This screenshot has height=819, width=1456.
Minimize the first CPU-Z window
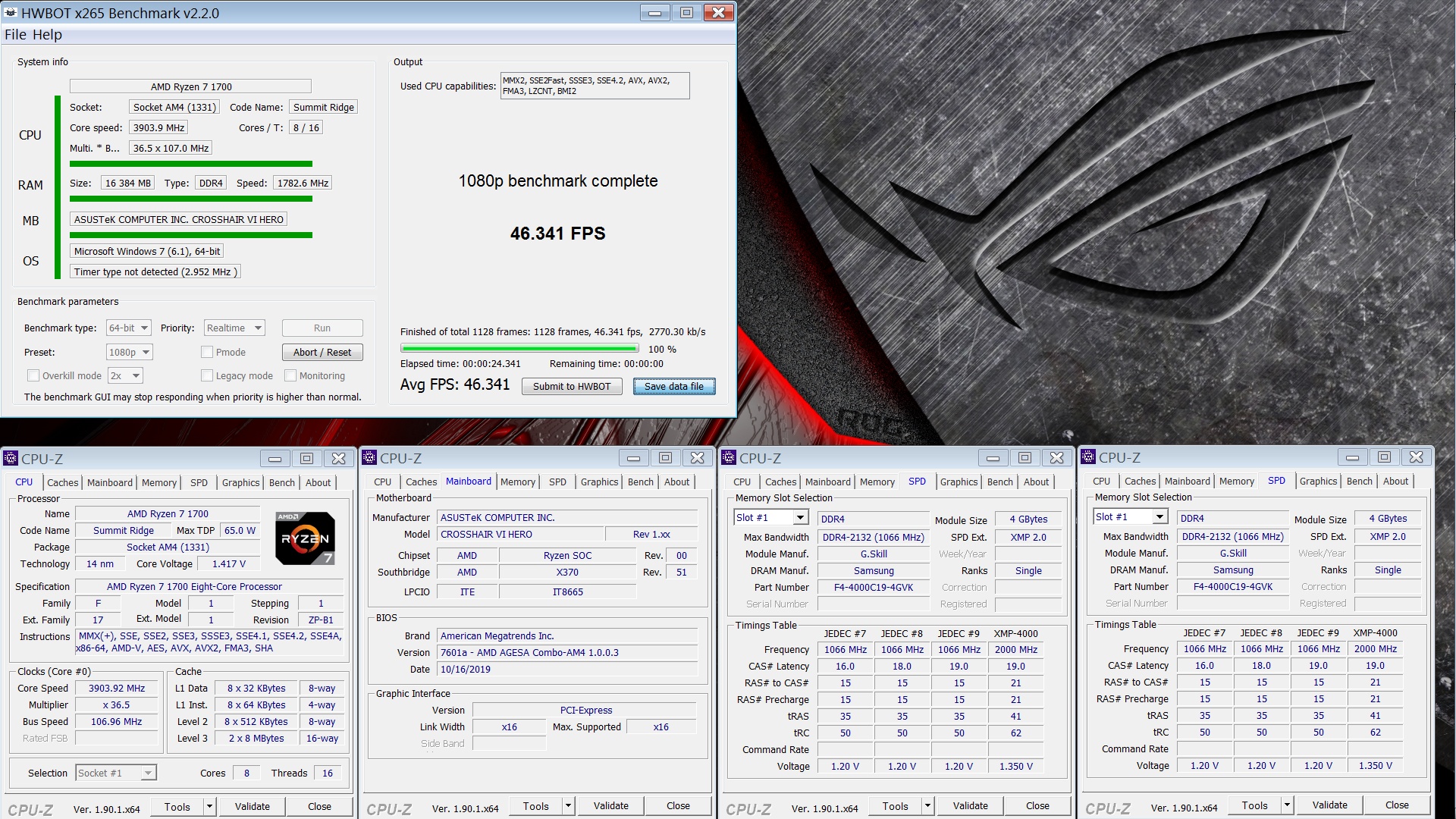coord(275,459)
